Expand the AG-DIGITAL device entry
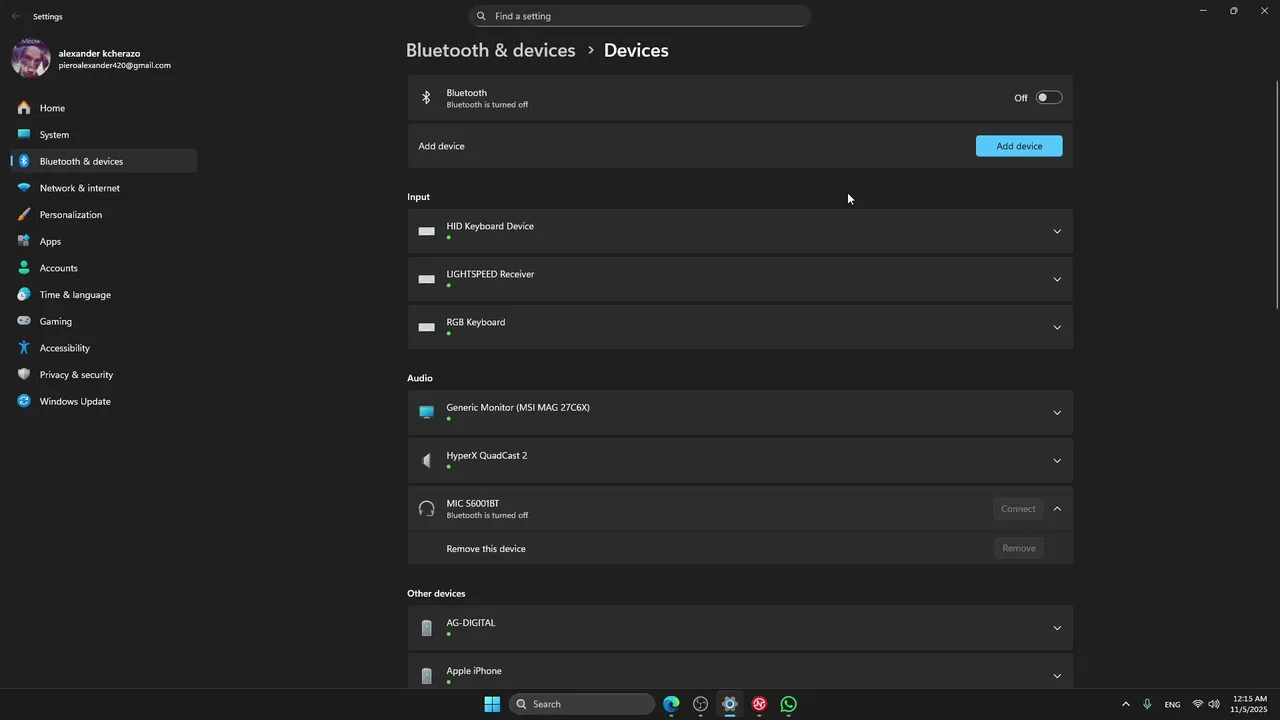This screenshot has width=1280, height=720. pyautogui.click(x=1056, y=628)
